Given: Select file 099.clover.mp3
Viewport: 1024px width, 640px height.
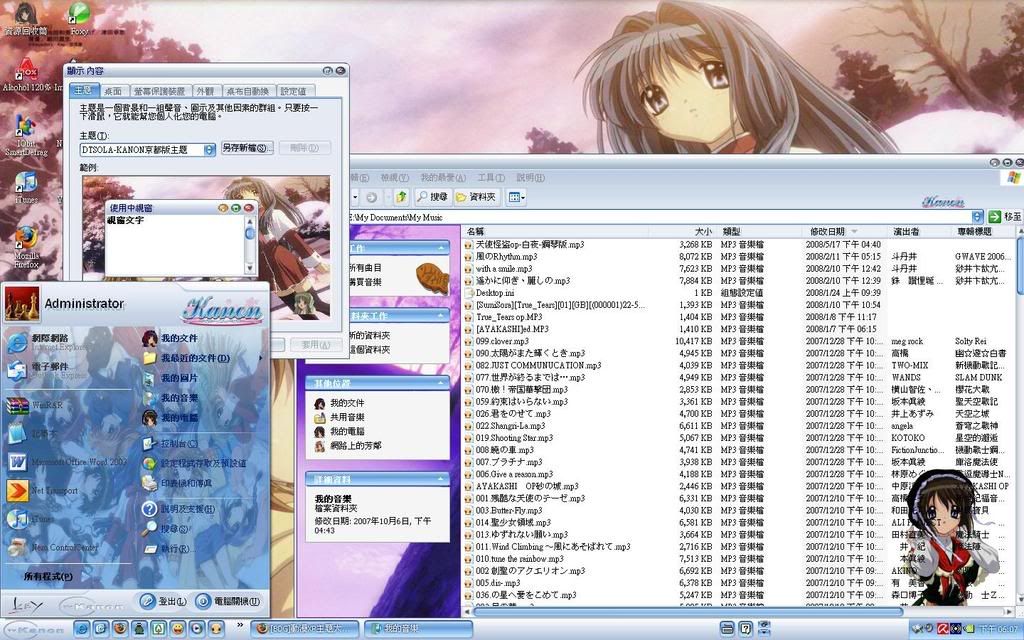Looking at the screenshot, I should pos(502,342).
